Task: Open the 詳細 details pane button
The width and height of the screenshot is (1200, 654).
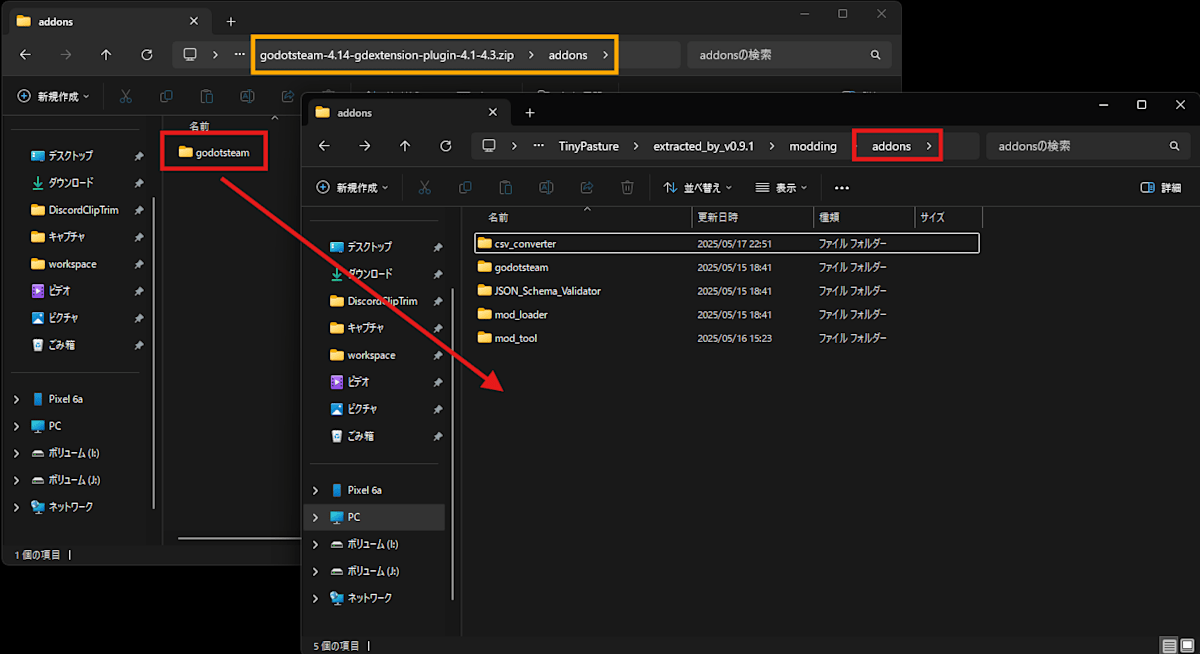Action: (1161, 187)
